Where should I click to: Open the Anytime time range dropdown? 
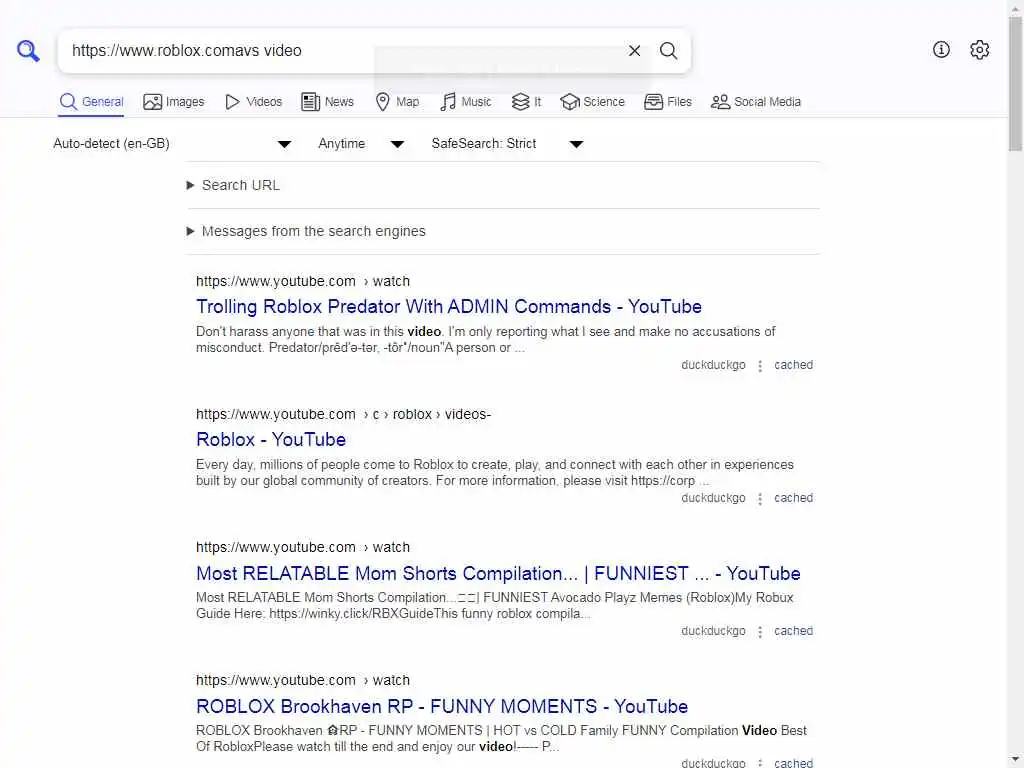tap(361, 144)
